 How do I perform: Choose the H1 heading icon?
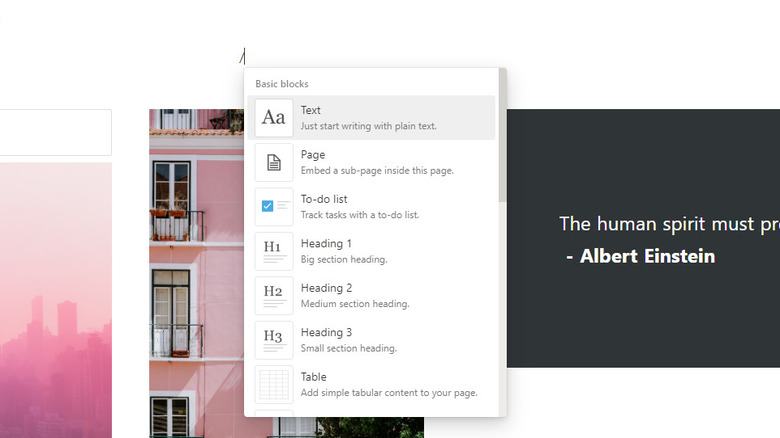pyautogui.click(x=273, y=251)
